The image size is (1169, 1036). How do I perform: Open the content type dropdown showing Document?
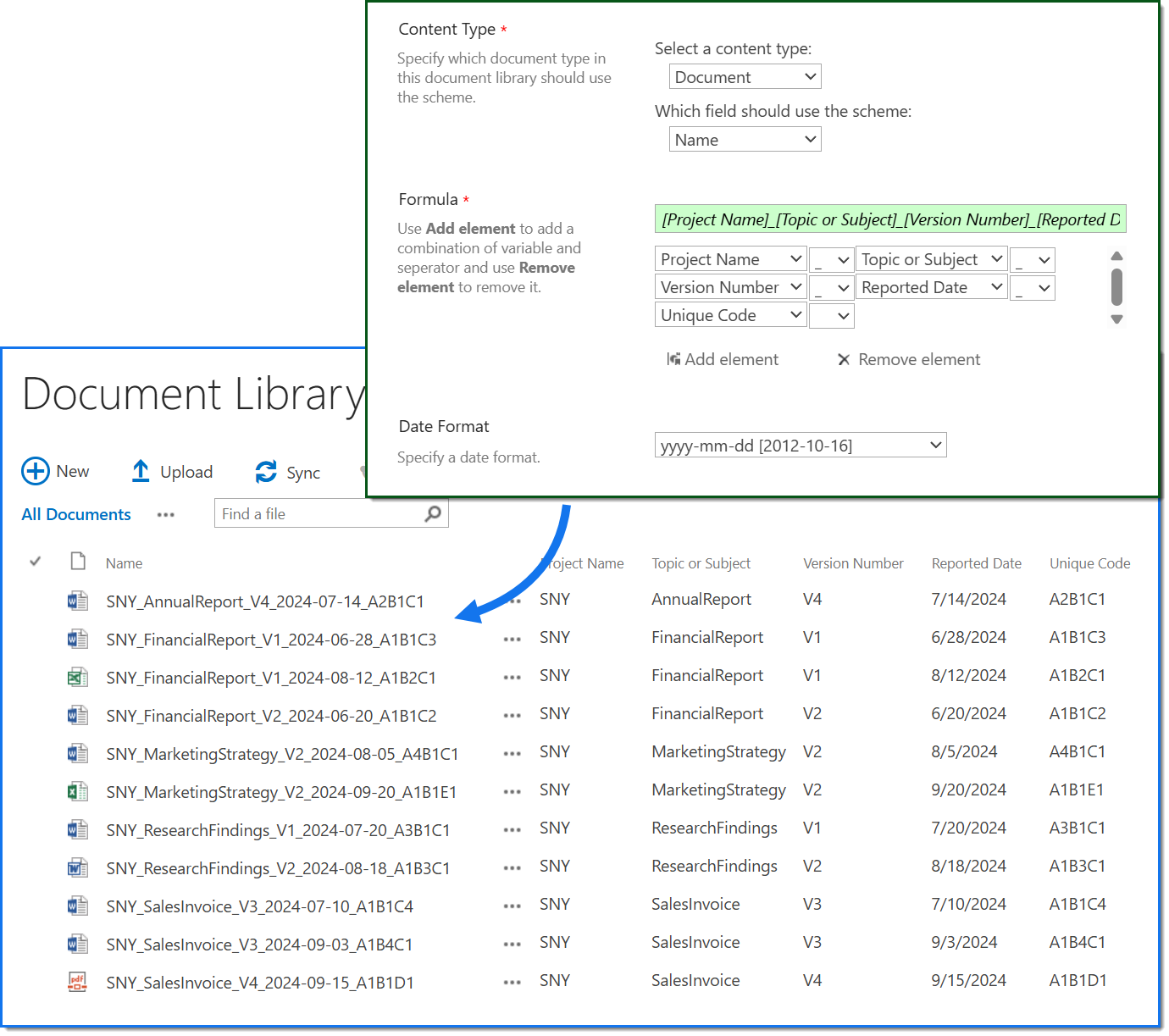click(x=745, y=77)
